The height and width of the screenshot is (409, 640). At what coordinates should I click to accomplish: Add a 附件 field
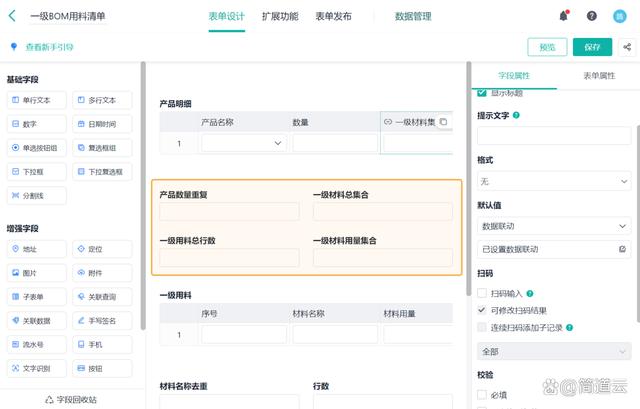(x=102, y=273)
